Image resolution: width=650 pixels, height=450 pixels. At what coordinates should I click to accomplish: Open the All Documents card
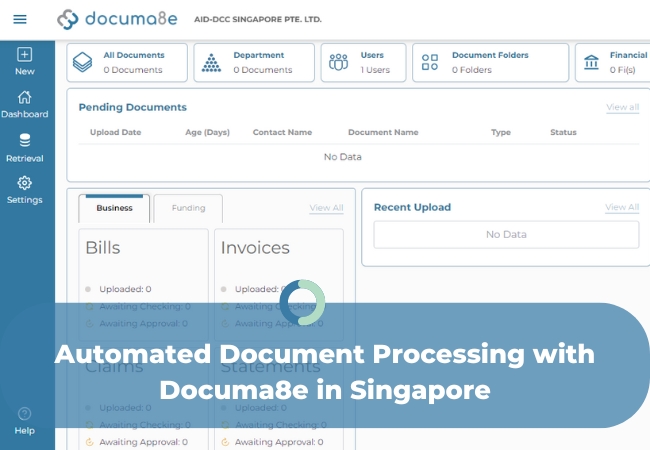coord(127,63)
